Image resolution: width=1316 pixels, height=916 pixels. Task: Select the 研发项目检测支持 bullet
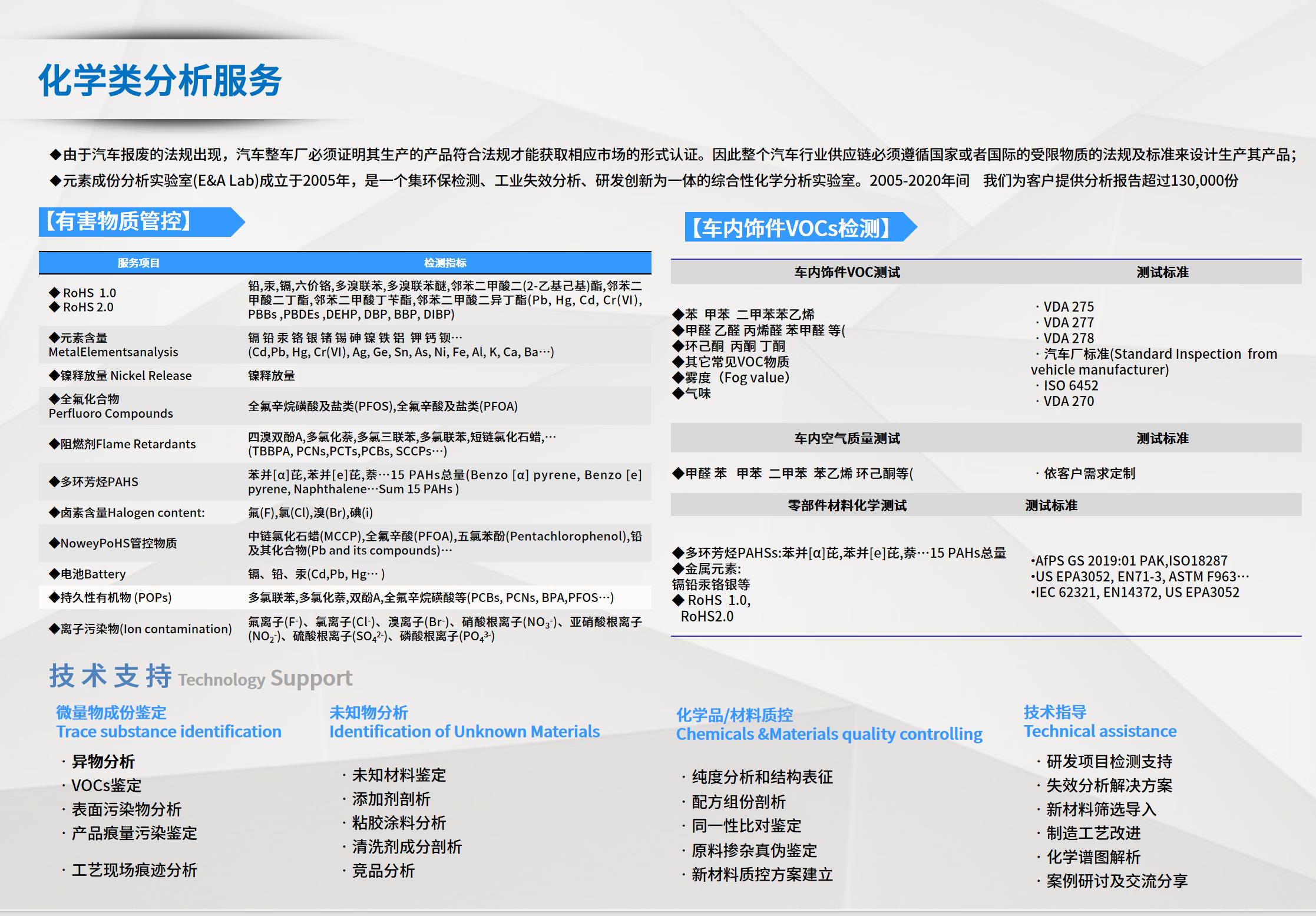pos(1105,762)
